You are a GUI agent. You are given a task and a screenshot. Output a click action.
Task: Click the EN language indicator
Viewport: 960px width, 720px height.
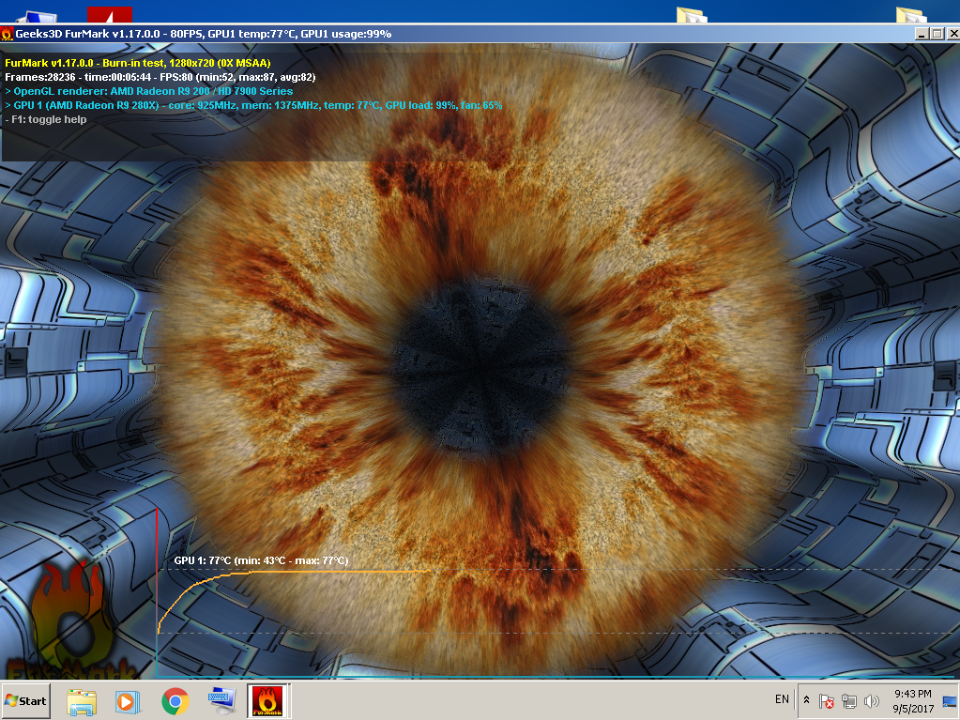[x=782, y=699]
